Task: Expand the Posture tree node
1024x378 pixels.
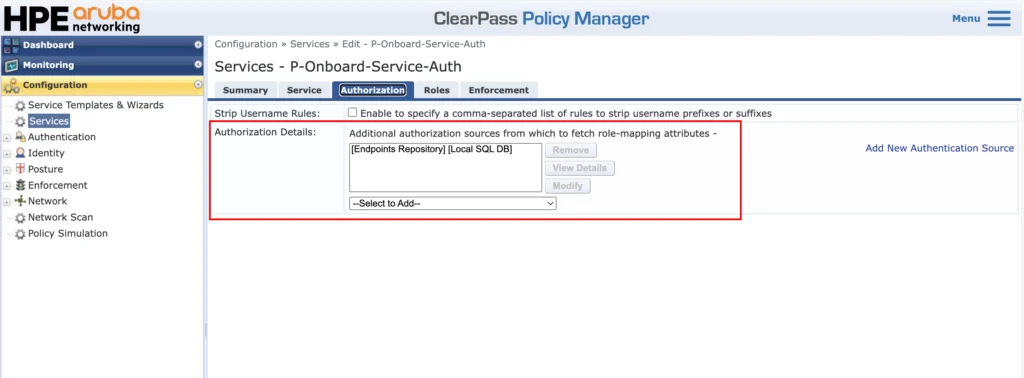Action: tap(7, 170)
